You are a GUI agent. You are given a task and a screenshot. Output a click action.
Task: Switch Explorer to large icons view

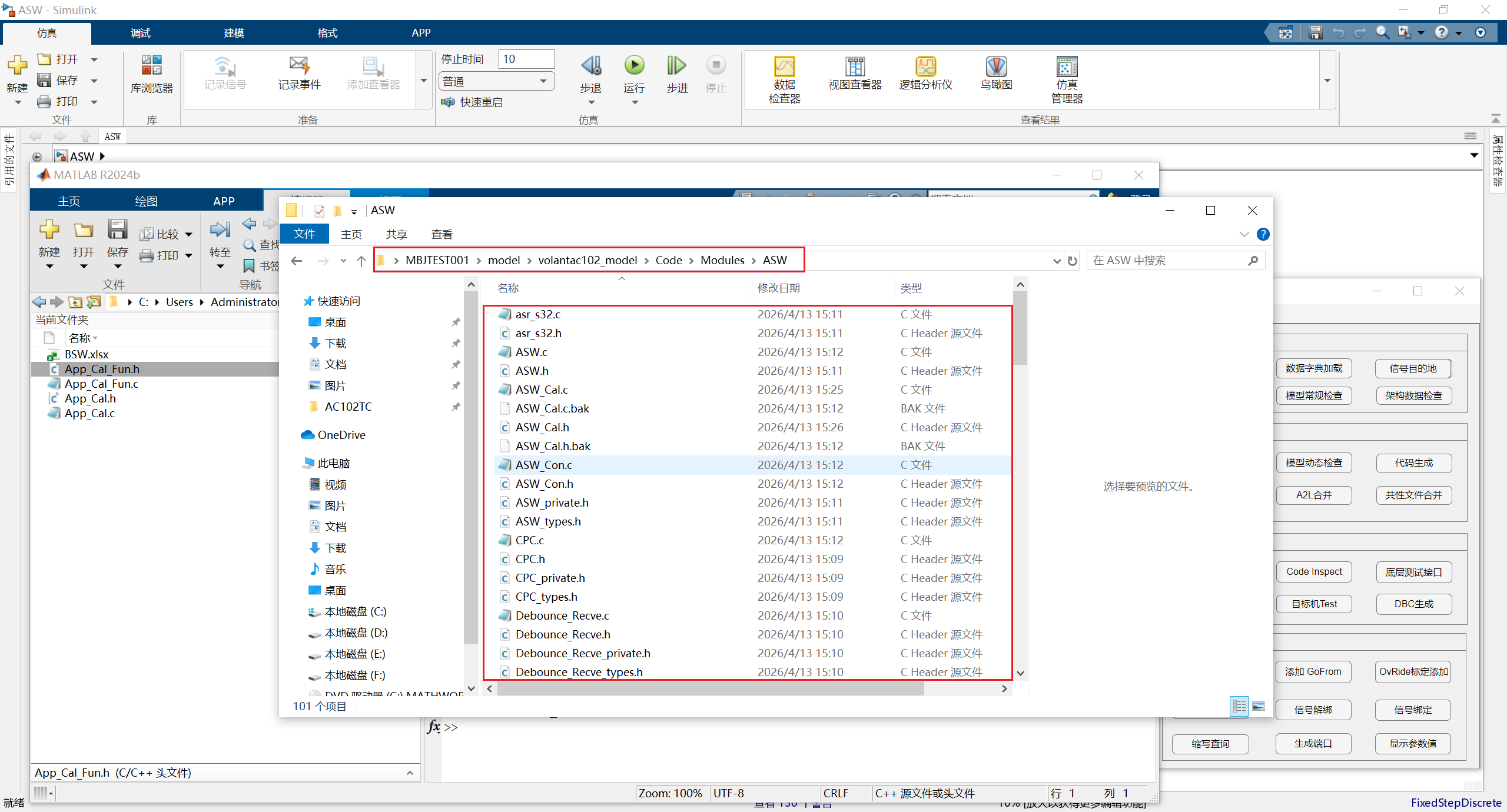[1259, 706]
